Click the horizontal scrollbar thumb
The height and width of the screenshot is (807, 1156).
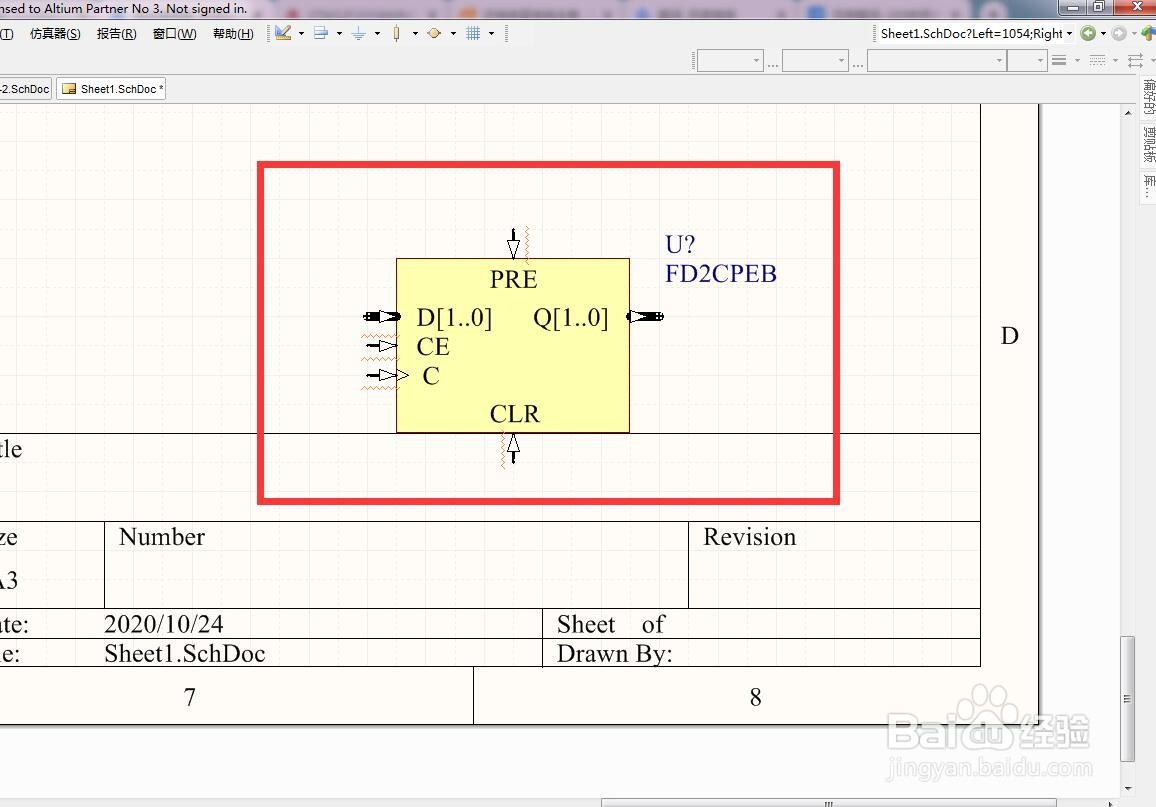pyautogui.click(x=829, y=803)
